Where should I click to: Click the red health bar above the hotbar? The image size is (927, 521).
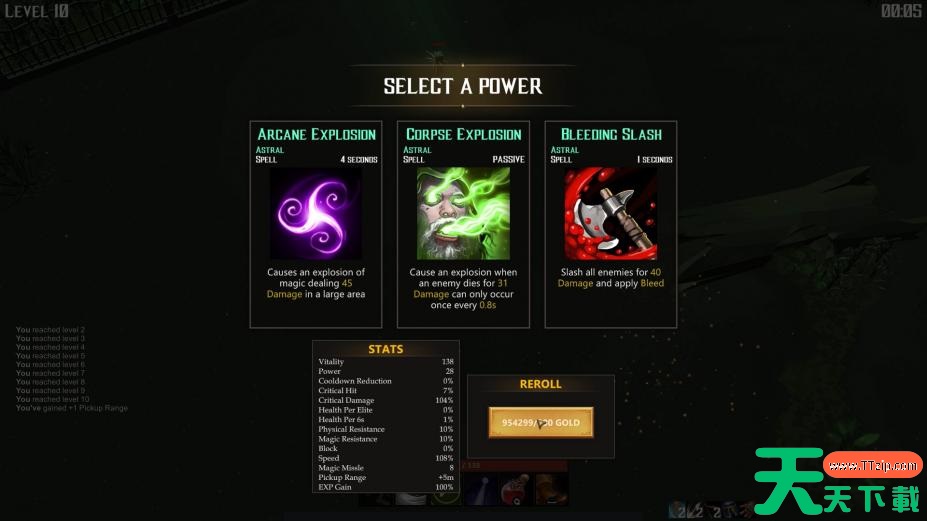pos(514,466)
